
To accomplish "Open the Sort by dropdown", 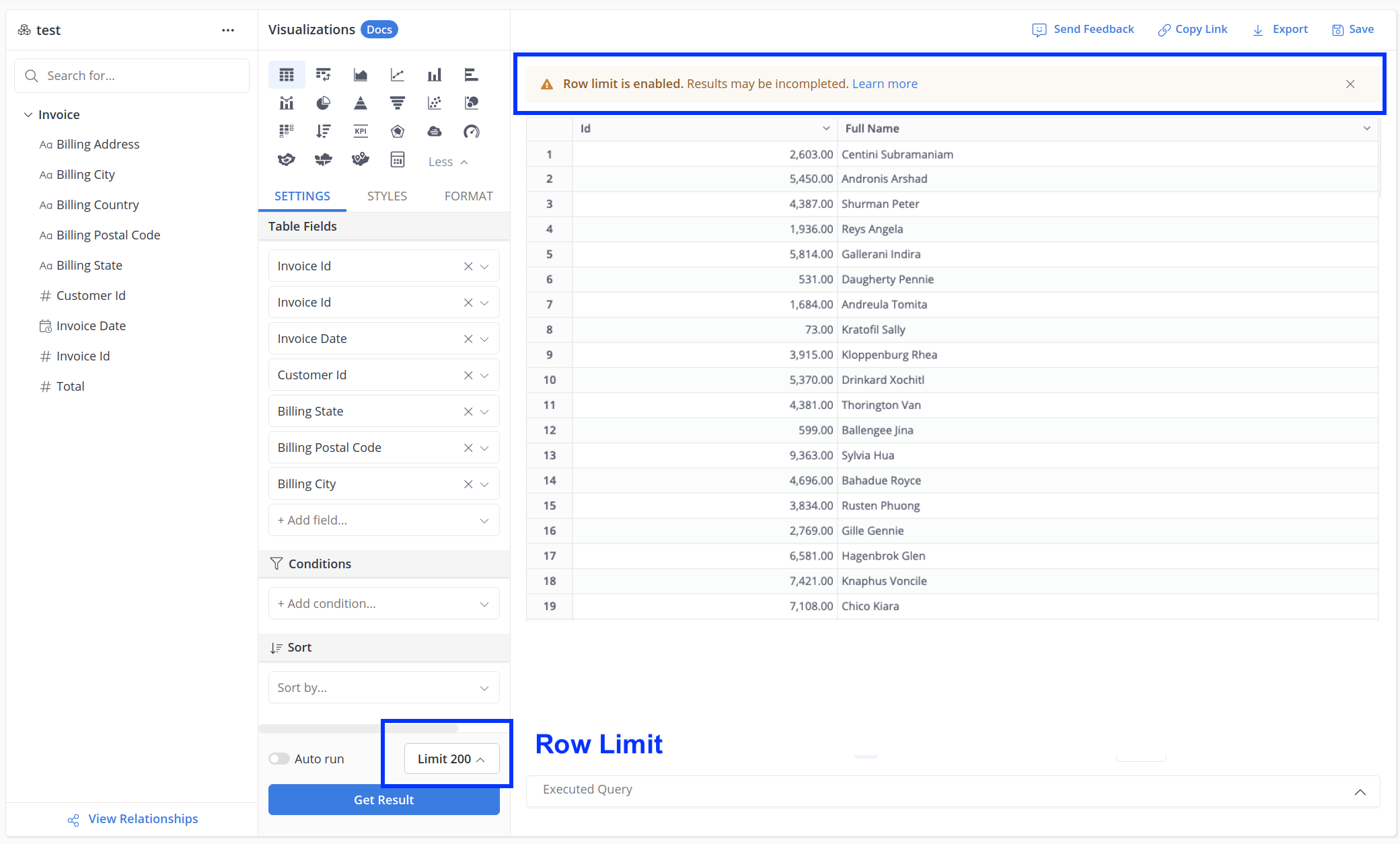I will point(383,688).
